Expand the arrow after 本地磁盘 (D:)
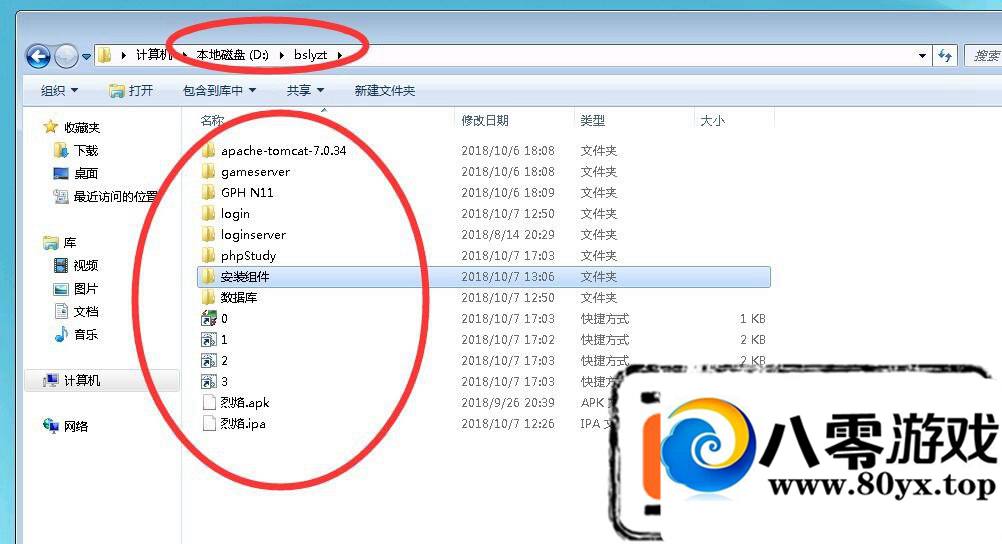Viewport: 1002px width, 544px height. point(281,56)
